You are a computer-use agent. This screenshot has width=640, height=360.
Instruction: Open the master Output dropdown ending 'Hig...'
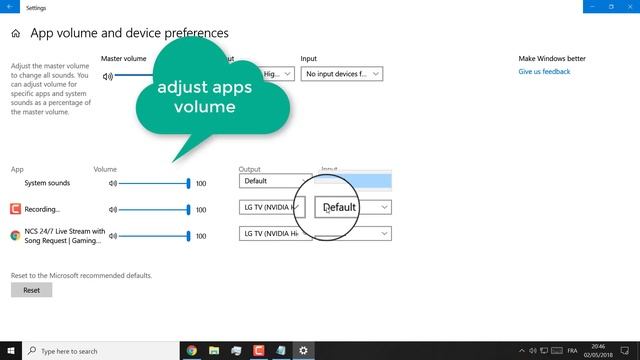(278, 74)
